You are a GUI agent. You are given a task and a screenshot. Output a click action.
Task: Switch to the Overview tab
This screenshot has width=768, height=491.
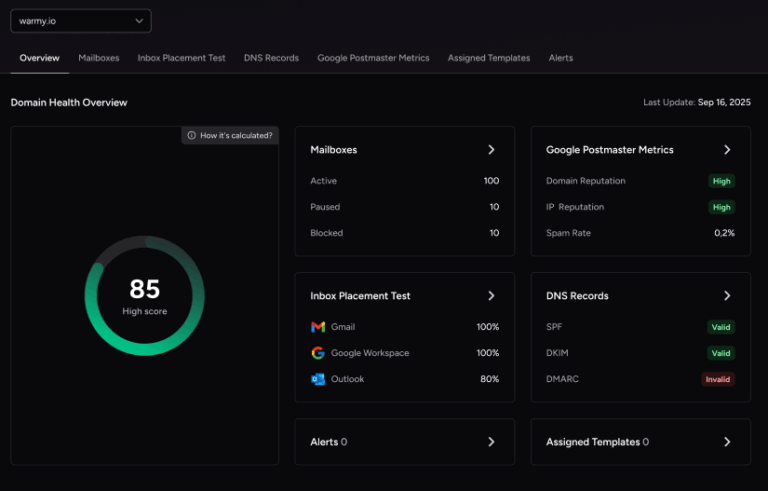[40, 58]
